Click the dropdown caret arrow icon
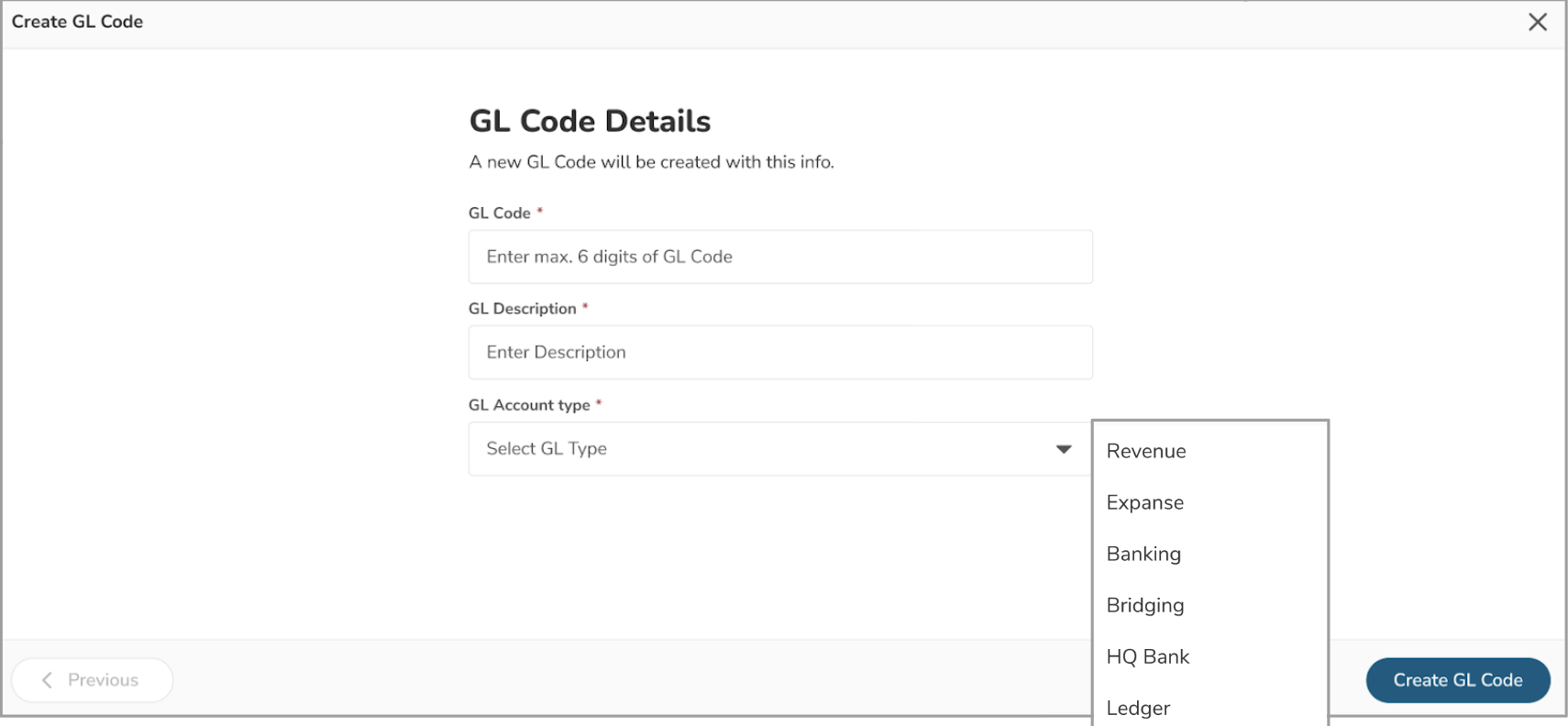Image resolution: width=1568 pixels, height=726 pixels. coord(1064,449)
